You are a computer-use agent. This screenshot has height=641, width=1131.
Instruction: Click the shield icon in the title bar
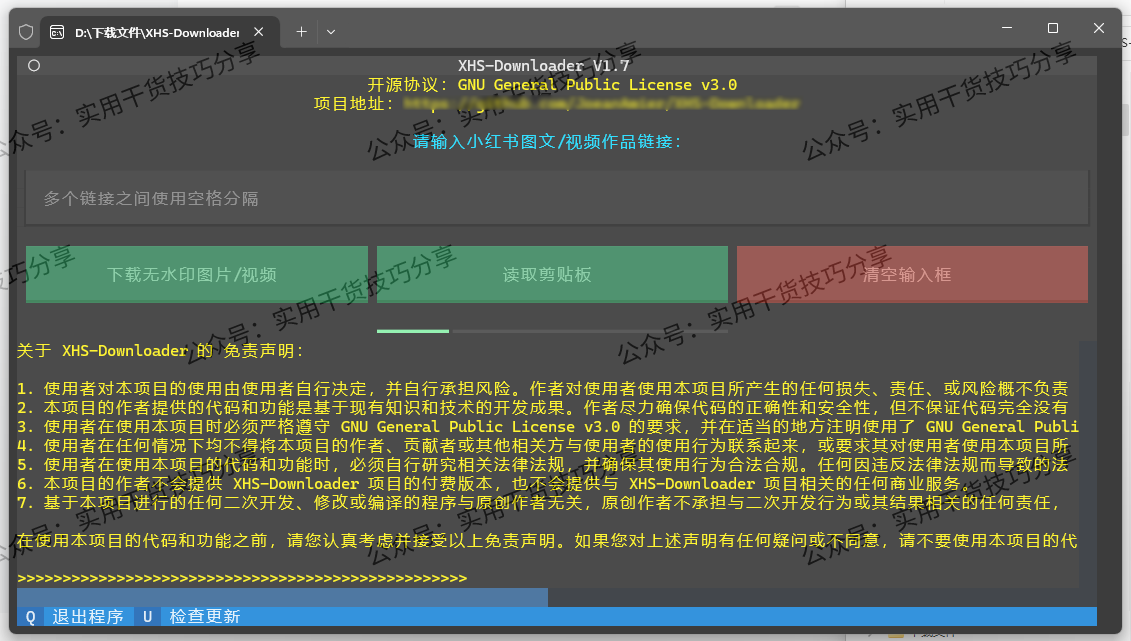coord(26,31)
